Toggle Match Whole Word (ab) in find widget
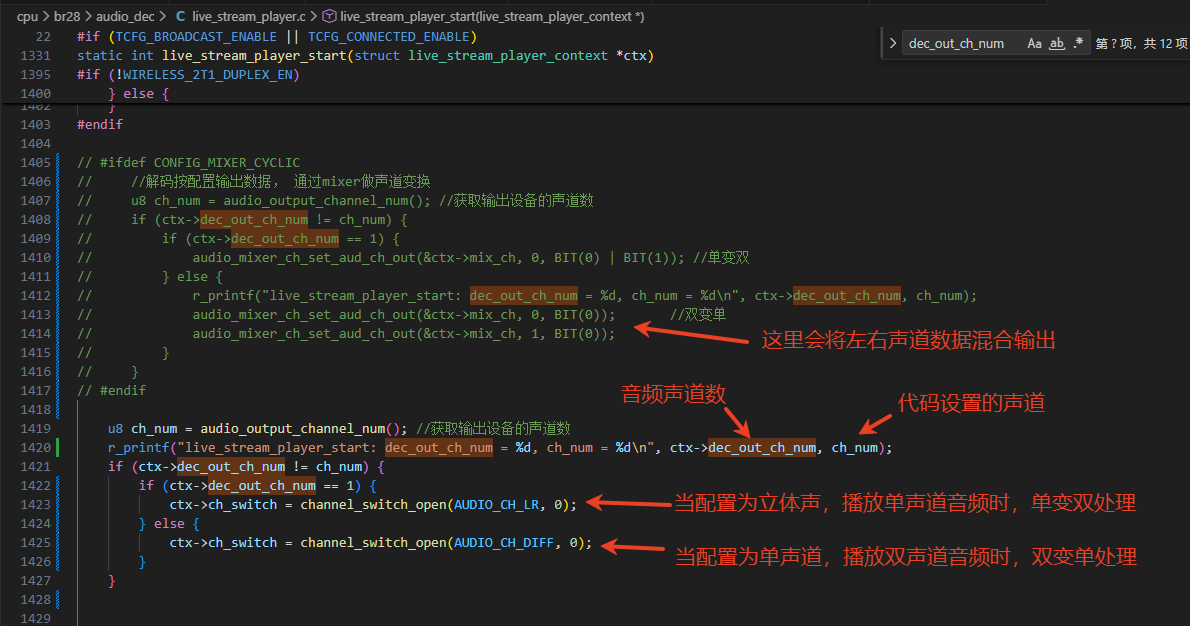The width and height of the screenshot is (1190, 626). pyautogui.click(x=1056, y=43)
